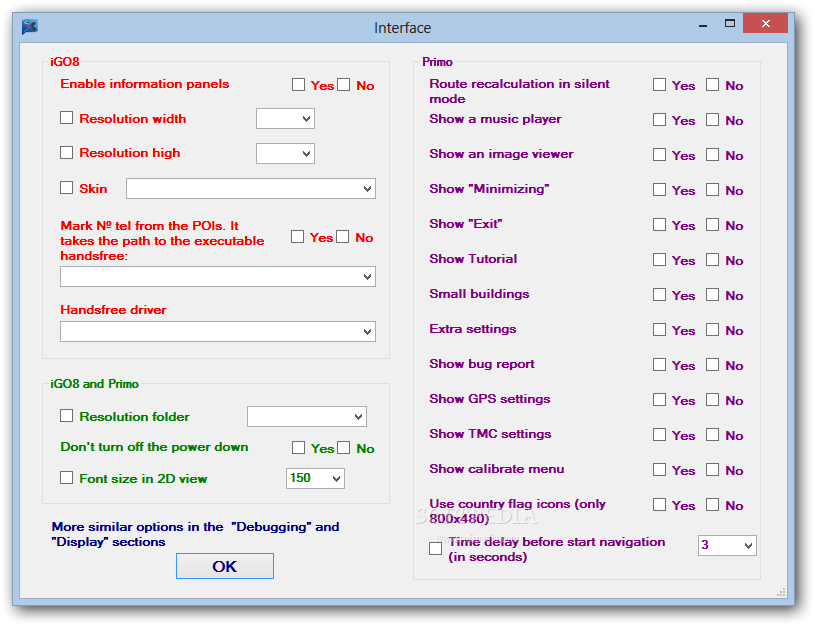Tick the Time delay before start navigation checkbox
The height and width of the screenshot is (626, 815).
436,549
